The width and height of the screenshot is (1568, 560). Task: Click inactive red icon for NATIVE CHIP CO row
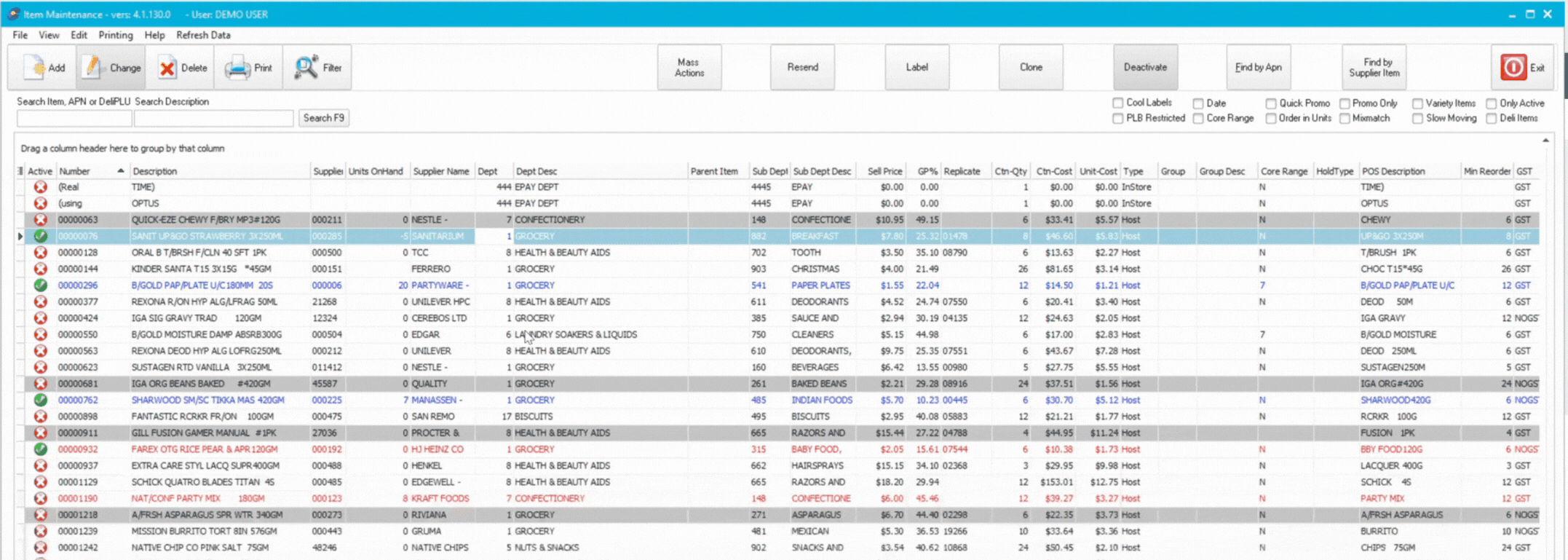pos(41,548)
